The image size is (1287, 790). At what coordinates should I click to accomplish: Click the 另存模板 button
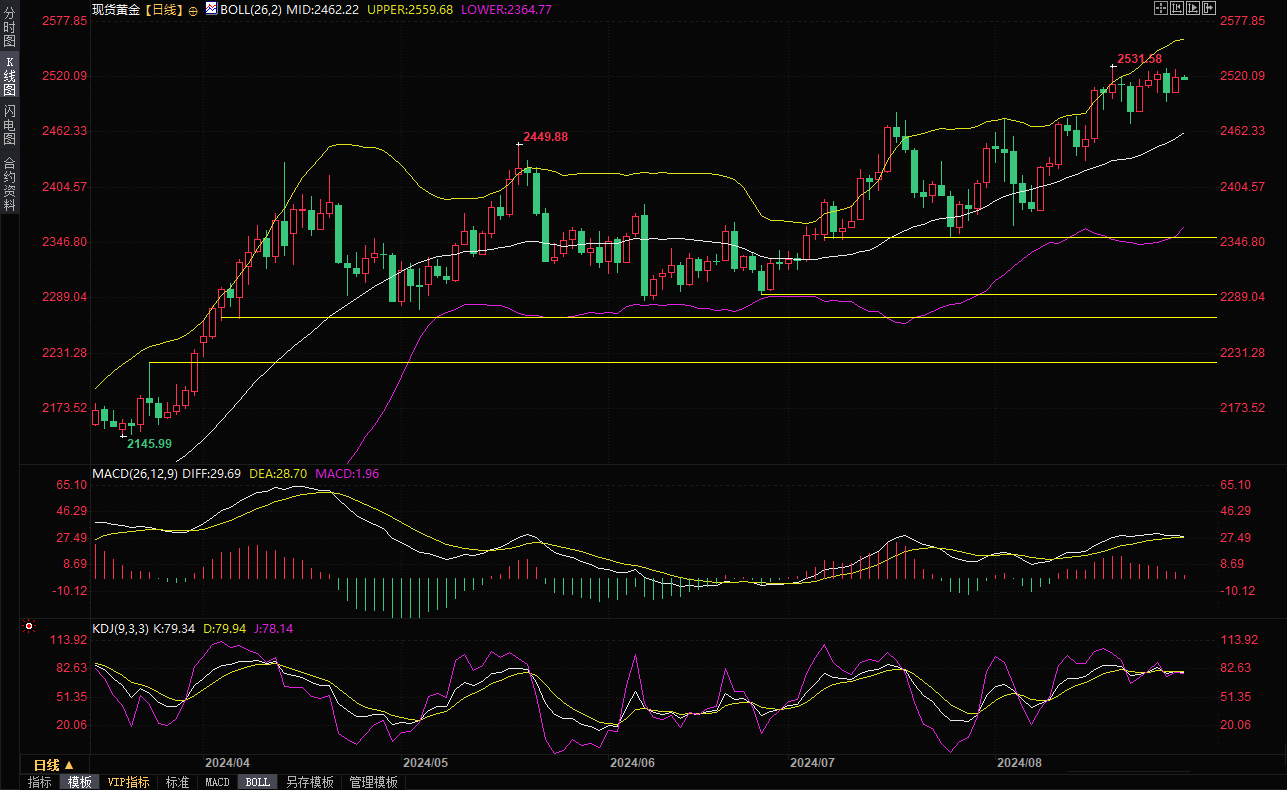click(x=309, y=782)
